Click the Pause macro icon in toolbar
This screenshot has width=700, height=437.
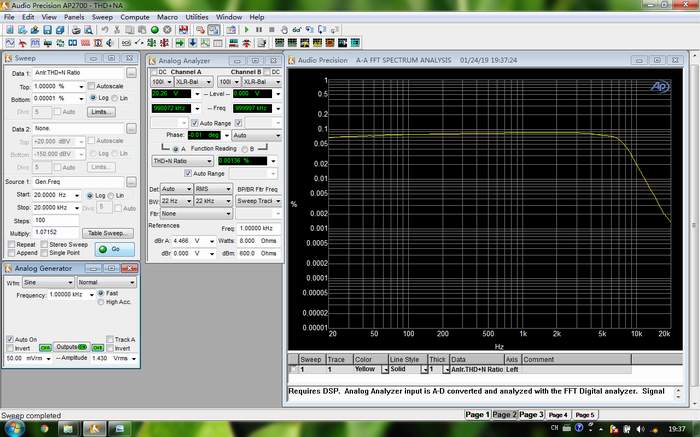point(259,30)
